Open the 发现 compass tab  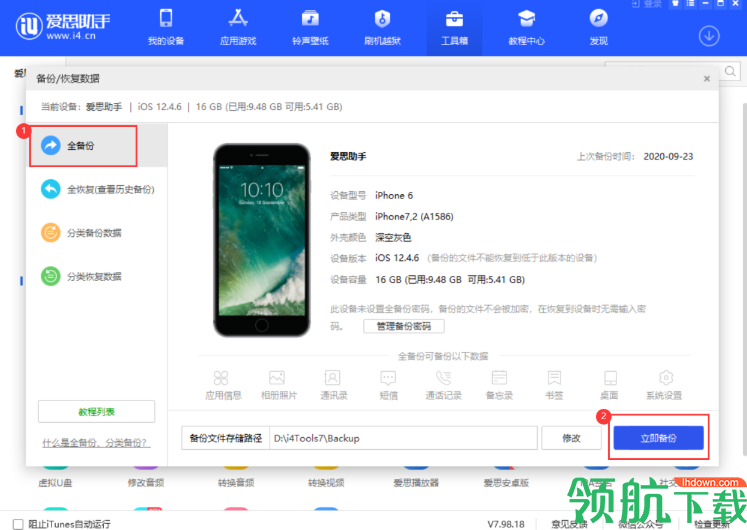[598, 28]
